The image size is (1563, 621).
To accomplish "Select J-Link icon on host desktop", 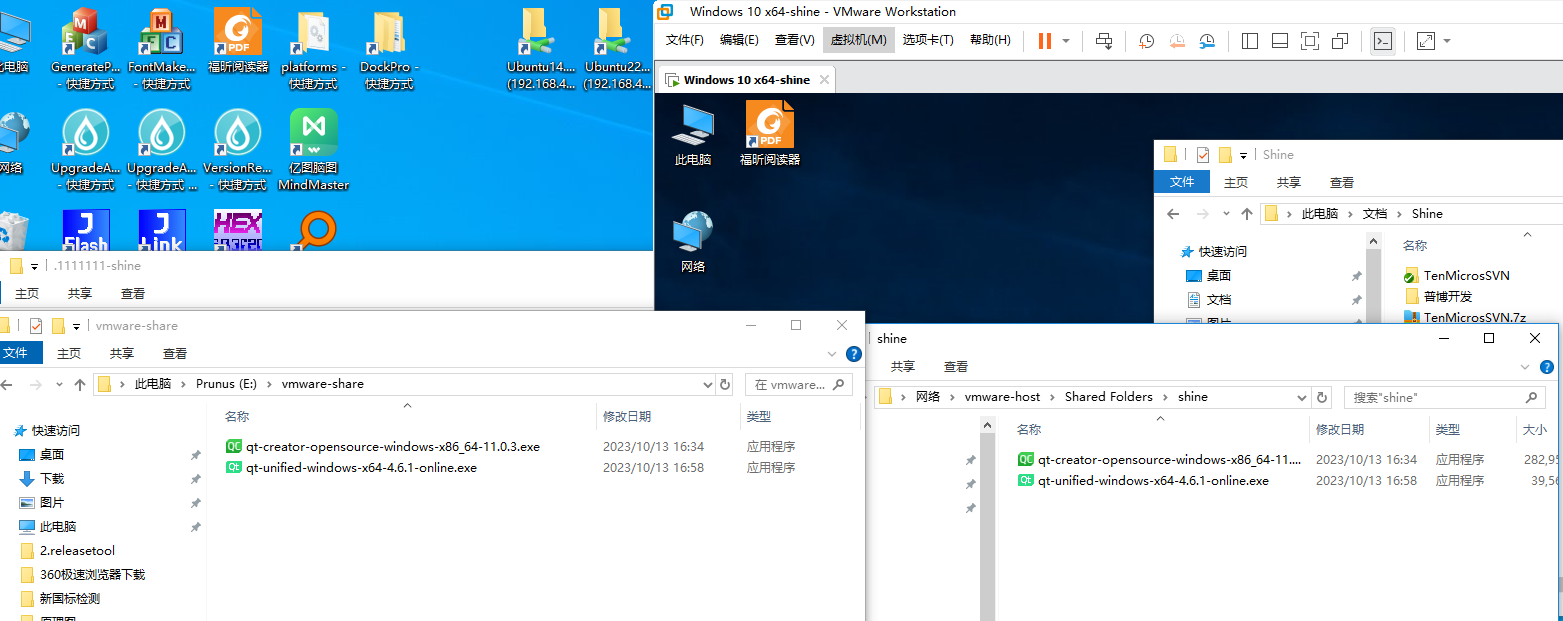I will (161, 230).
